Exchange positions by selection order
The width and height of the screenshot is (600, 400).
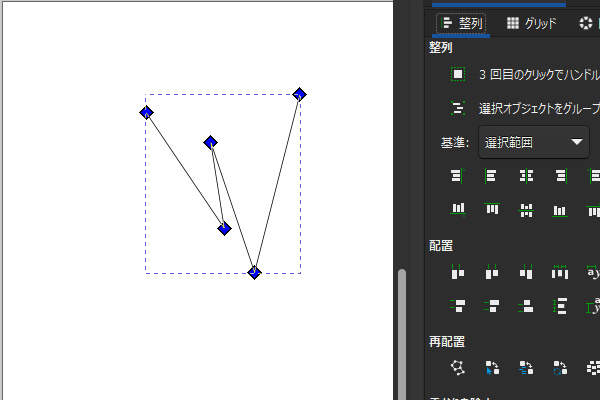(491, 367)
